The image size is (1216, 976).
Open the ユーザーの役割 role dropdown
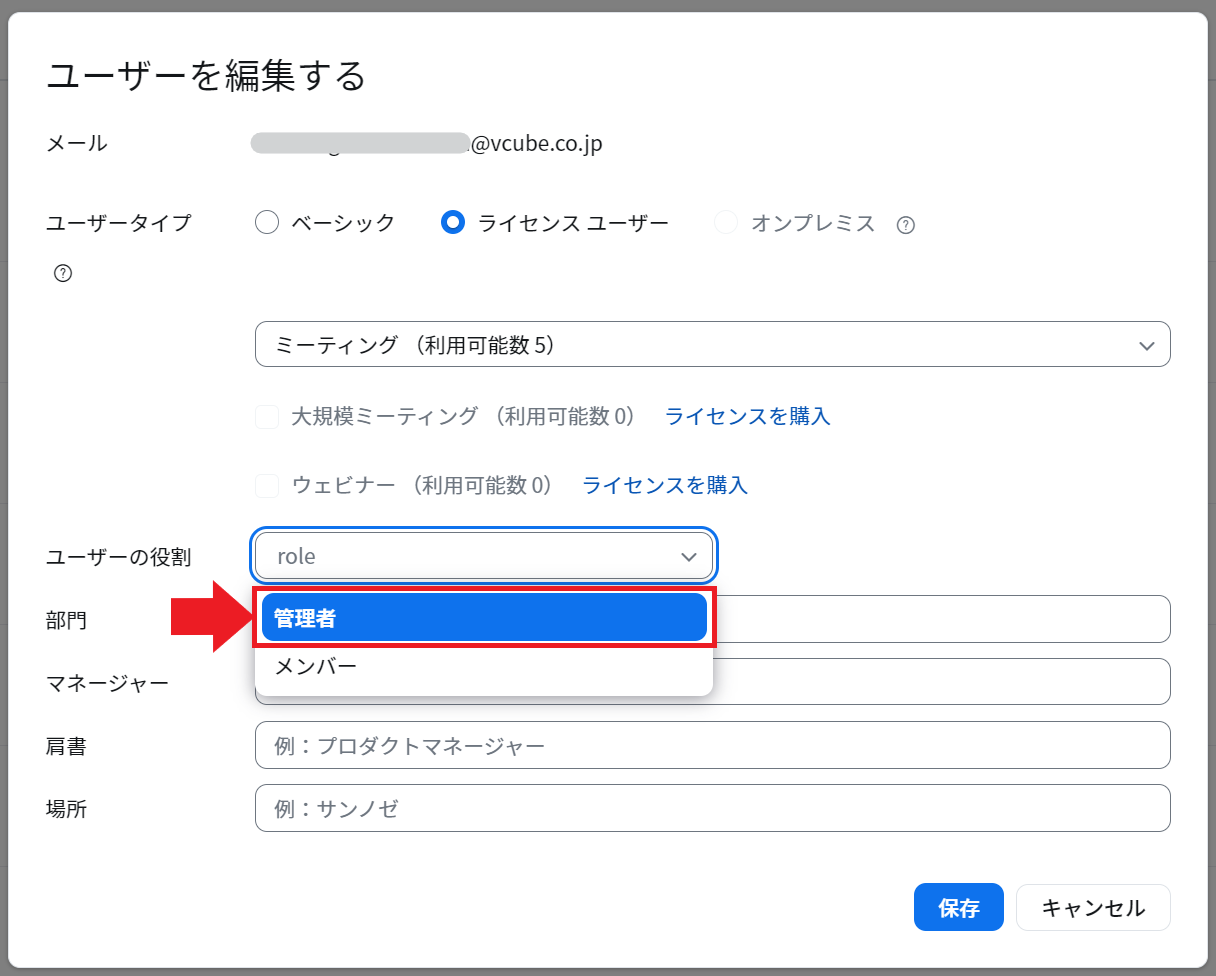pos(484,556)
